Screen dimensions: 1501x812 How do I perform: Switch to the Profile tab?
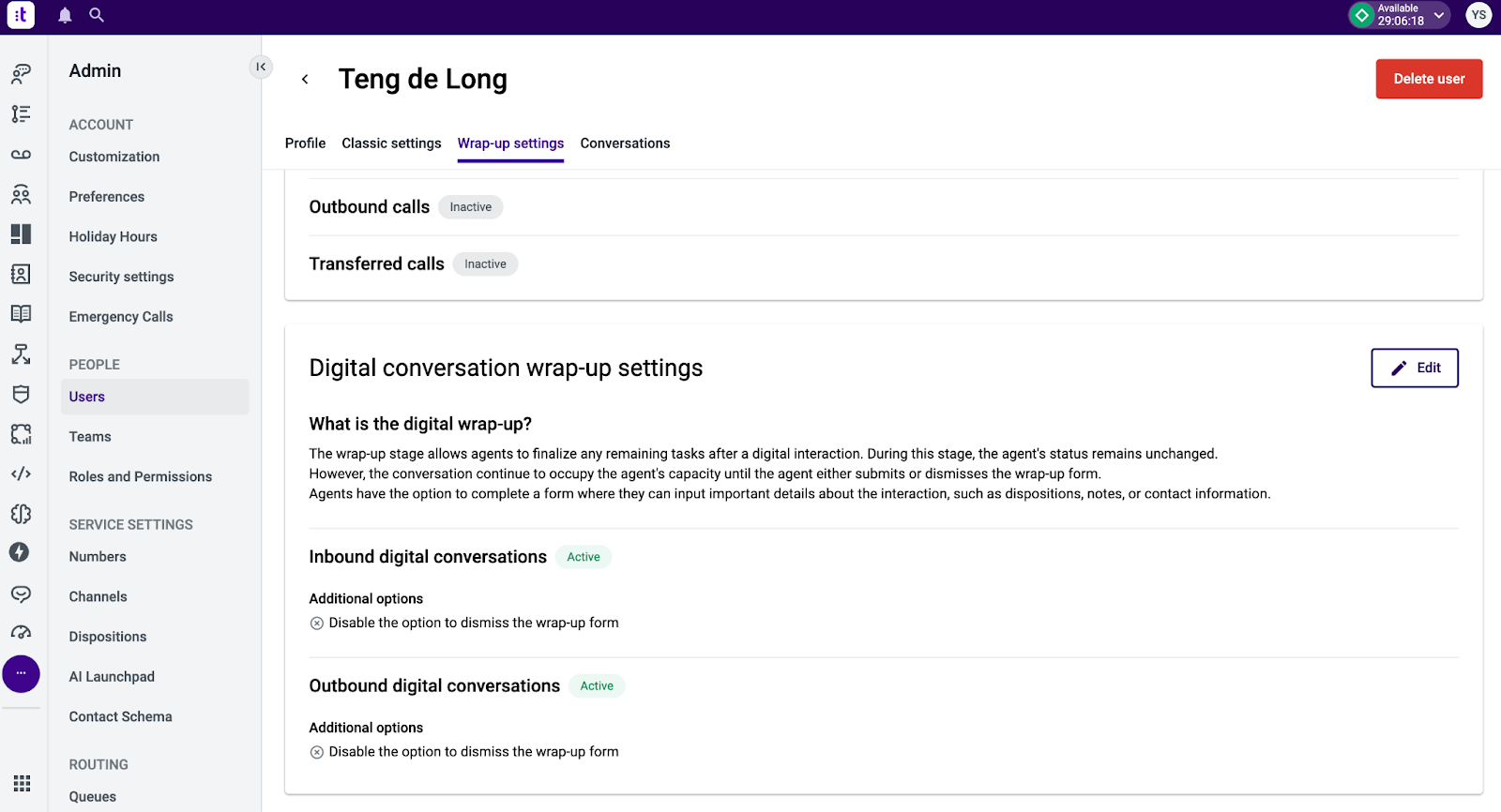(x=305, y=143)
